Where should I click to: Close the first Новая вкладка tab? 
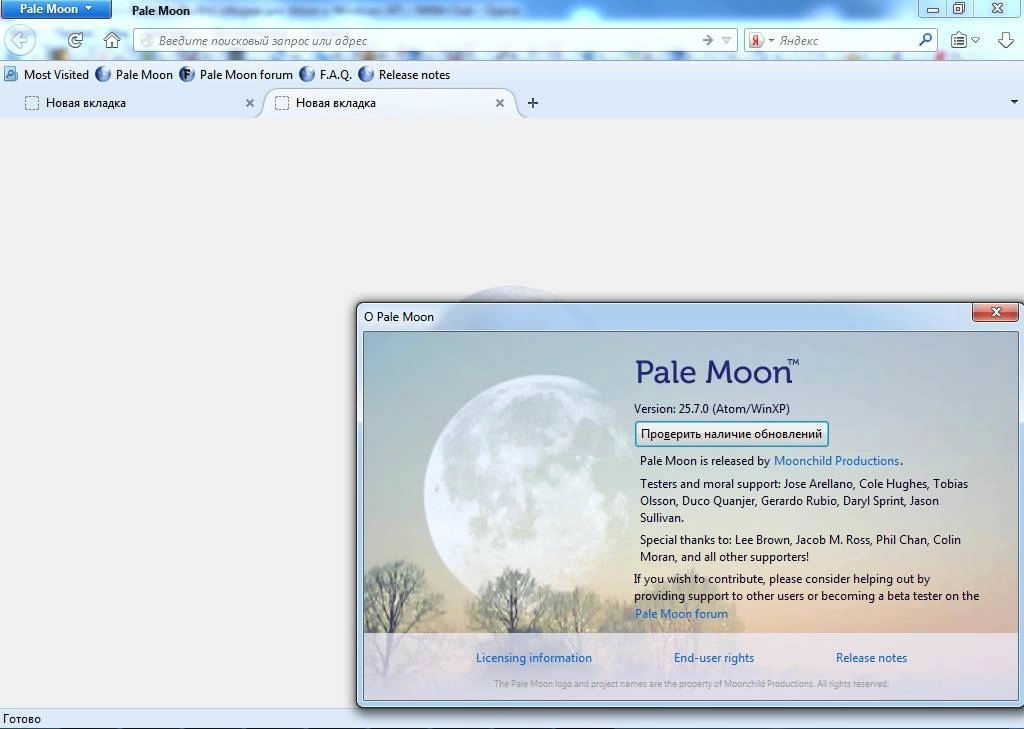[x=249, y=103]
